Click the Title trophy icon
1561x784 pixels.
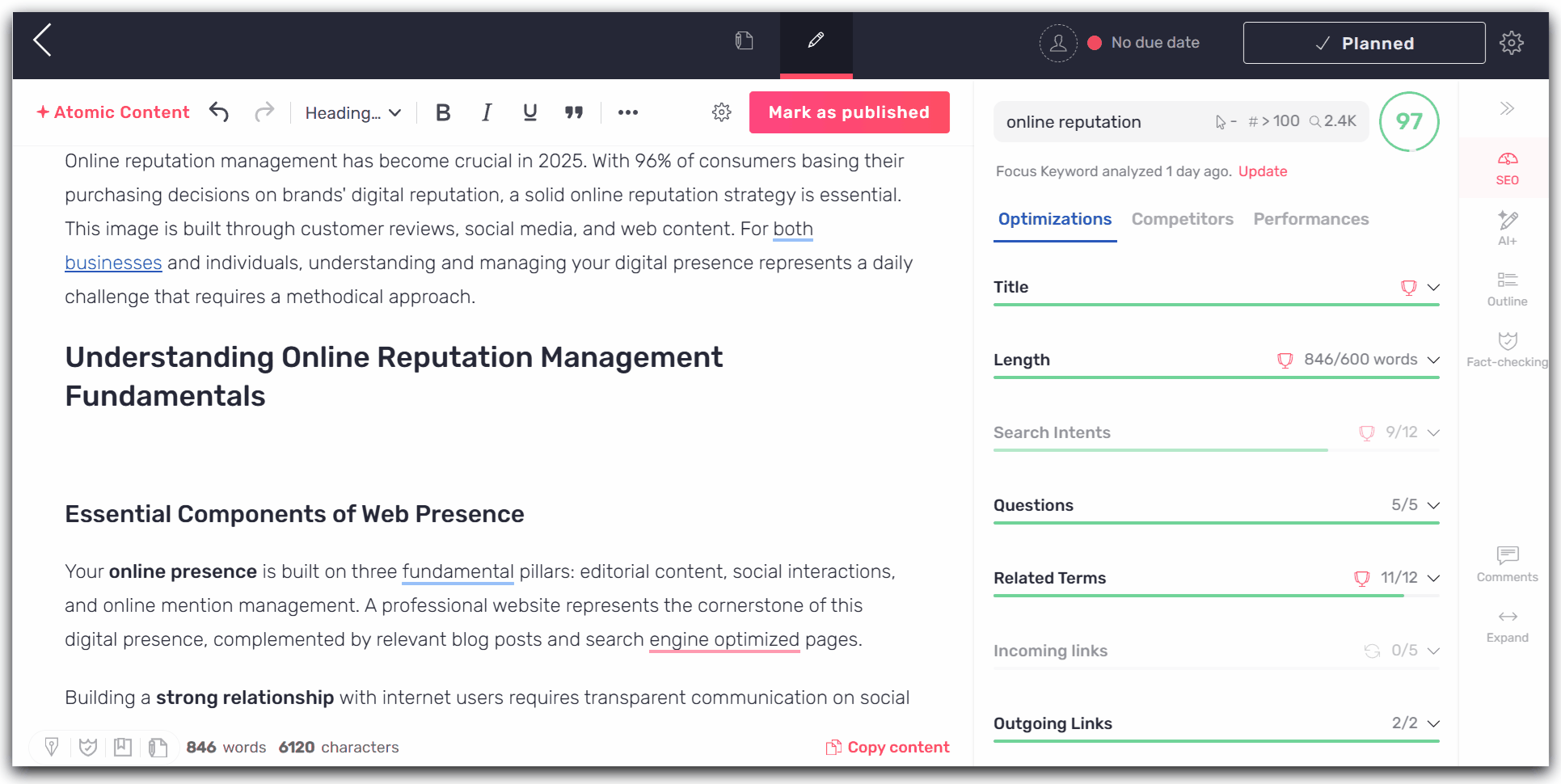[1408, 288]
